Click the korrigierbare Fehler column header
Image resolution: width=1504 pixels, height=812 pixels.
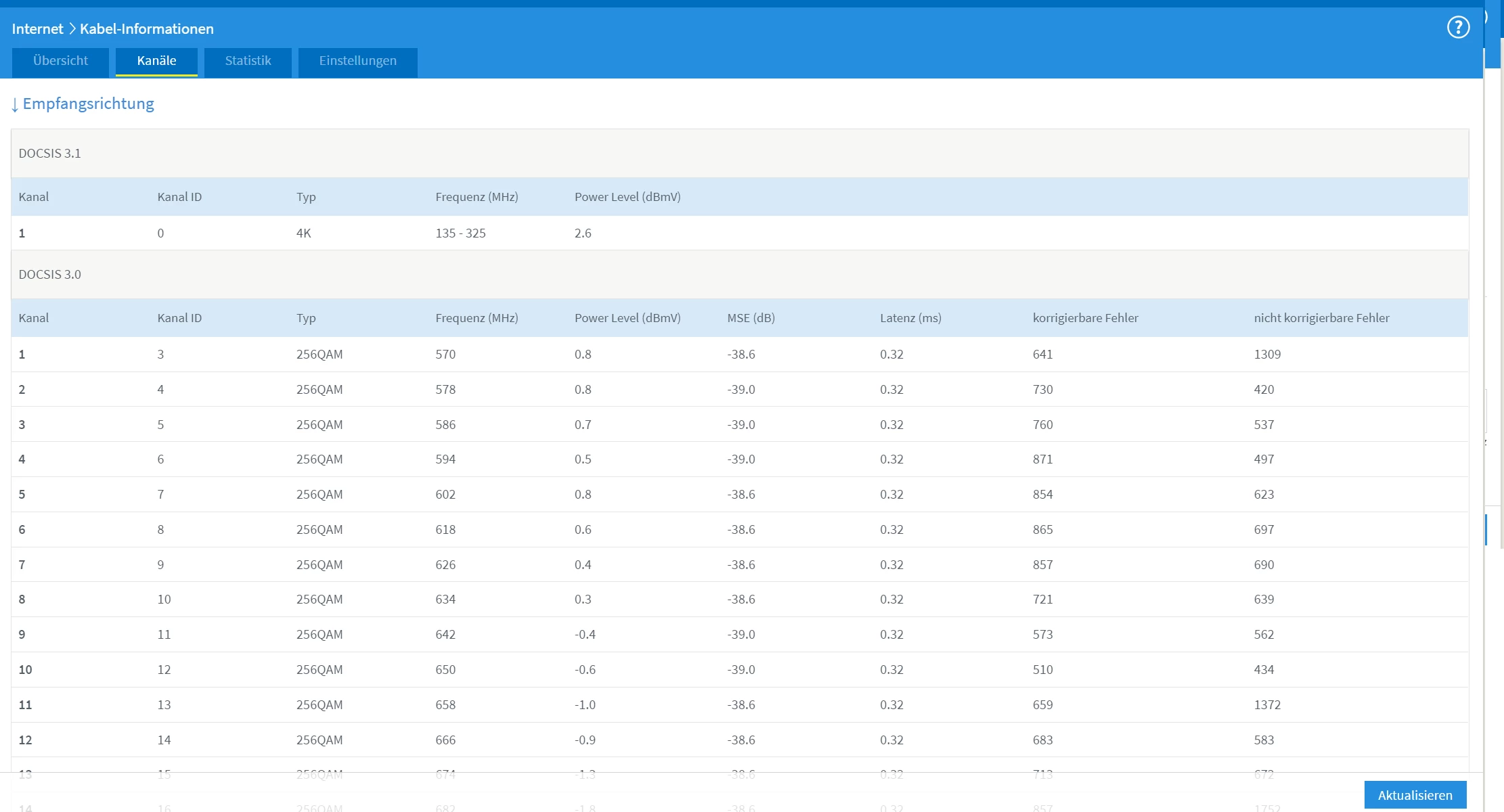pyautogui.click(x=1085, y=318)
